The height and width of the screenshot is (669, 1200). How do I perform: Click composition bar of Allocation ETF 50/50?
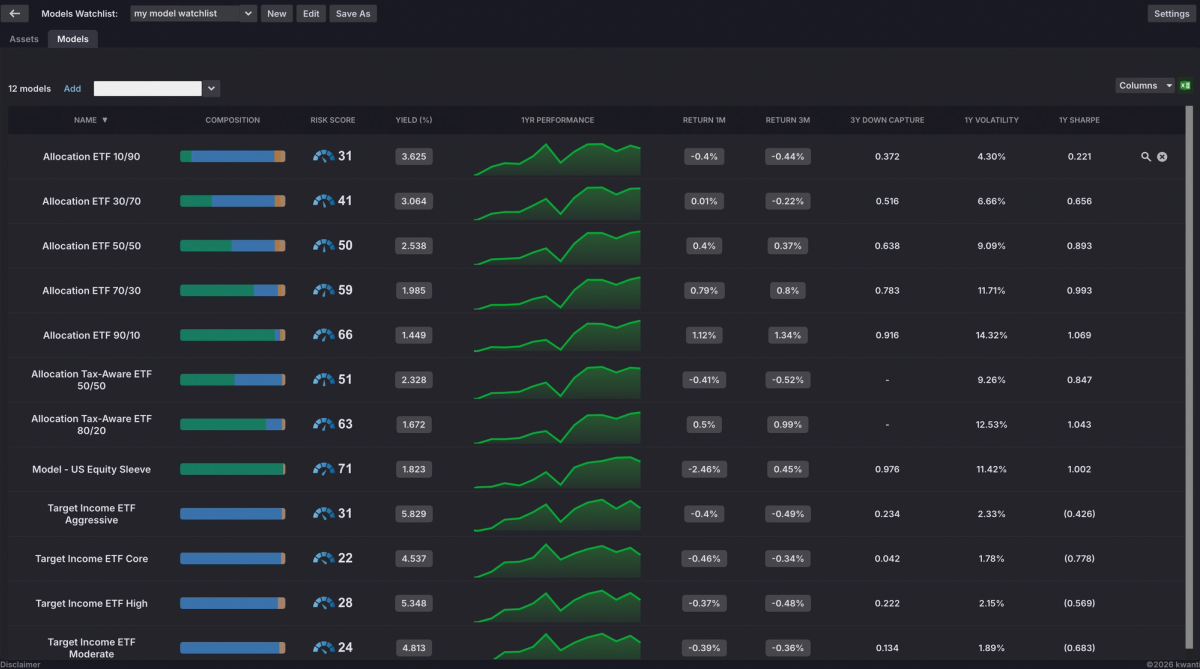233,245
